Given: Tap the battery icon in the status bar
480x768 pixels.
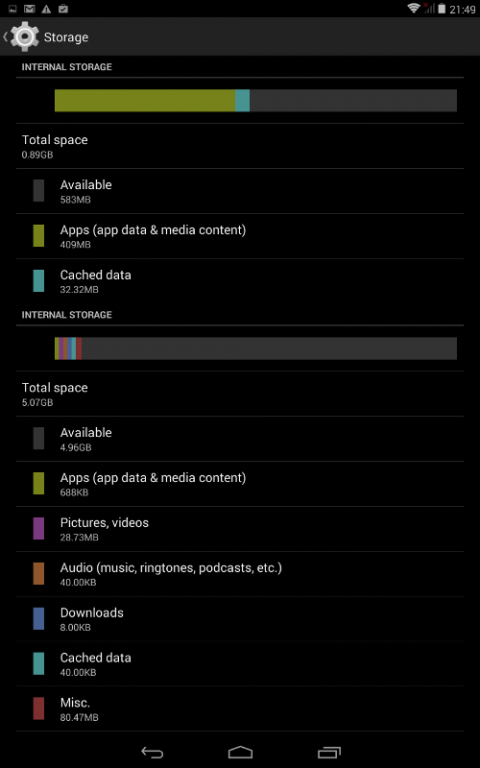Looking at the screenshot, I should click(x=442, y=9).
